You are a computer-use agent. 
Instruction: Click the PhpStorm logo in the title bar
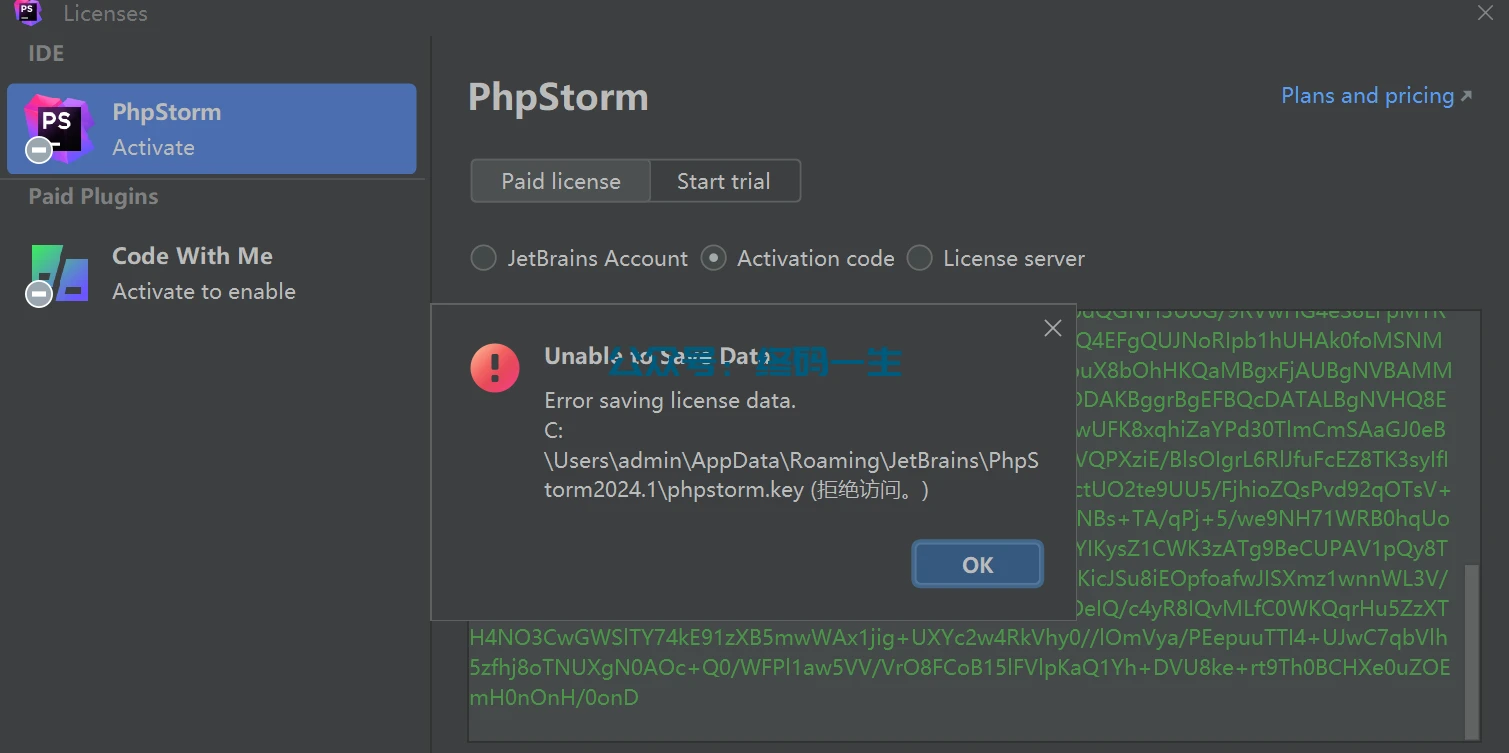click(28, 13)
